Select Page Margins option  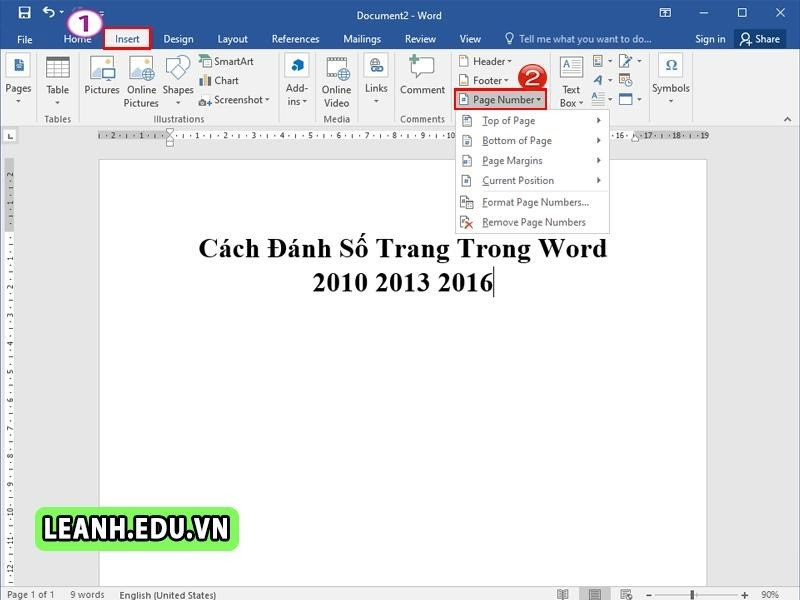click(532, 161)
